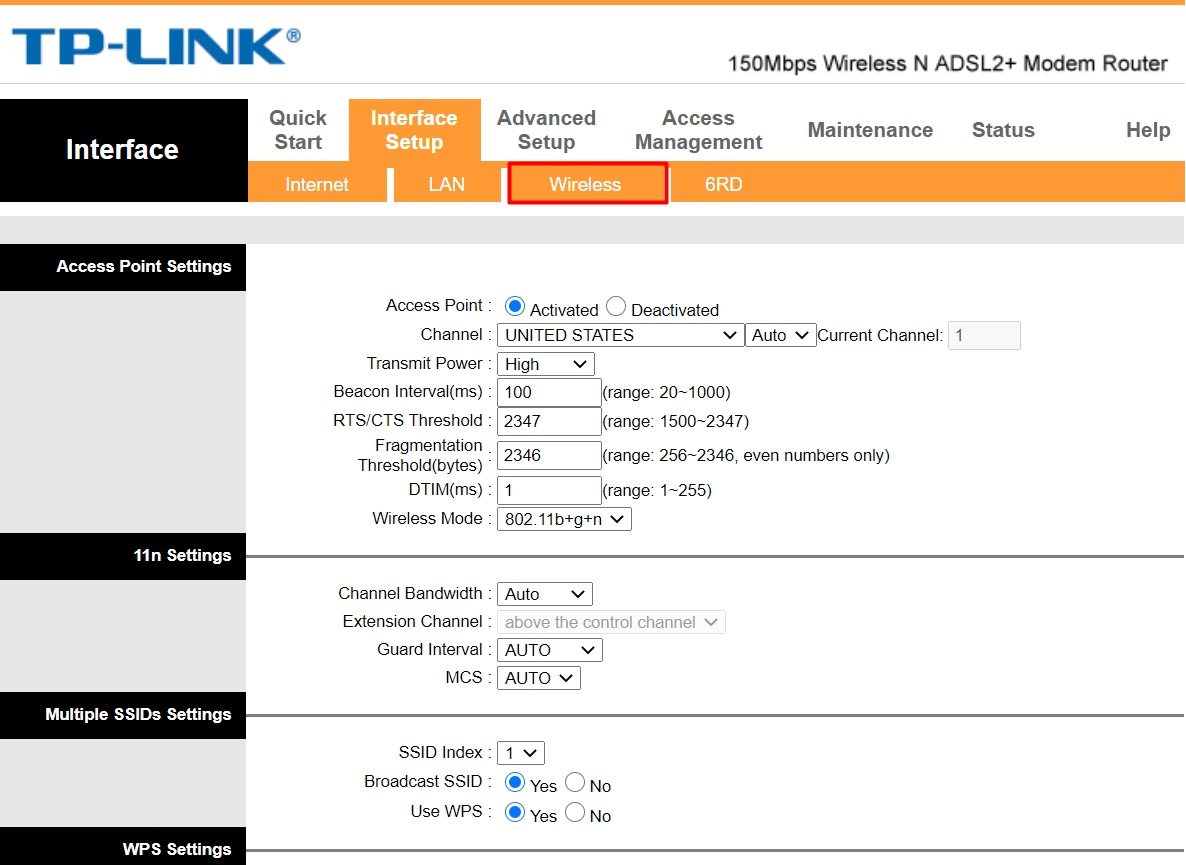Select Activated access point radio button
1186x865 pixels.
tap(515, 307)
